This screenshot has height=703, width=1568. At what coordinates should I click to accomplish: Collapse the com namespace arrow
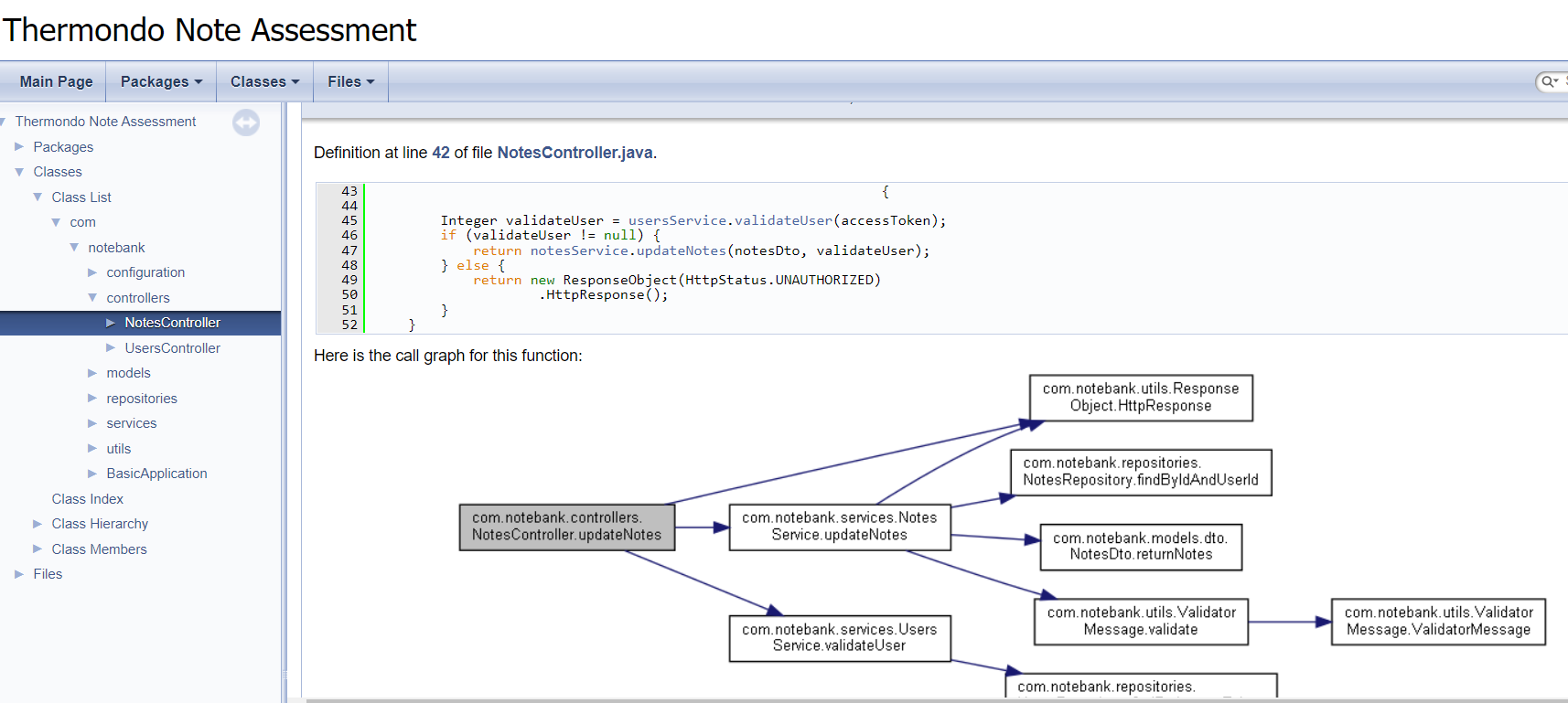pyautogui.click(x=56, y=222)
